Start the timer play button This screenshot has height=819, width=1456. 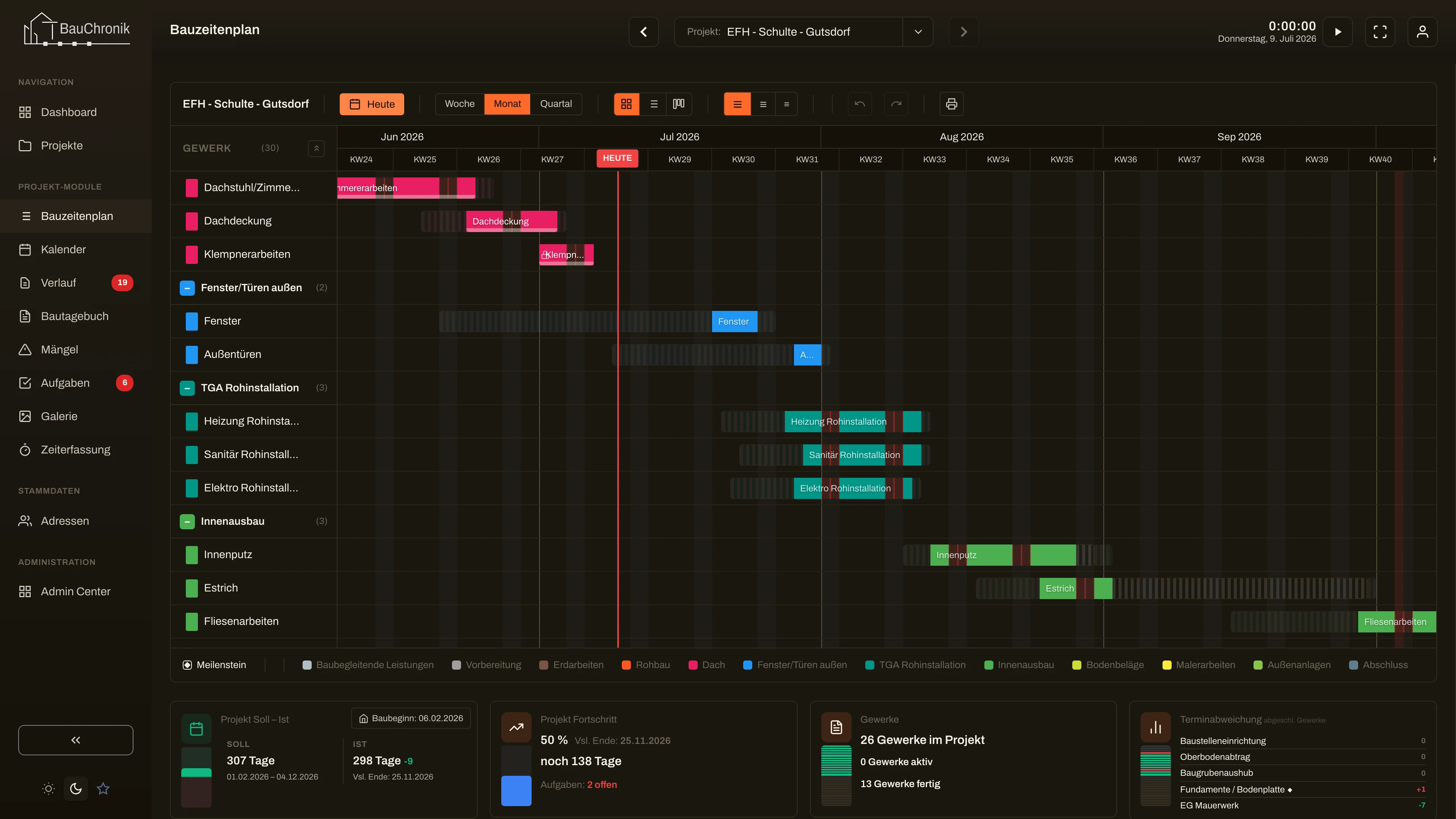point(1337,31)
